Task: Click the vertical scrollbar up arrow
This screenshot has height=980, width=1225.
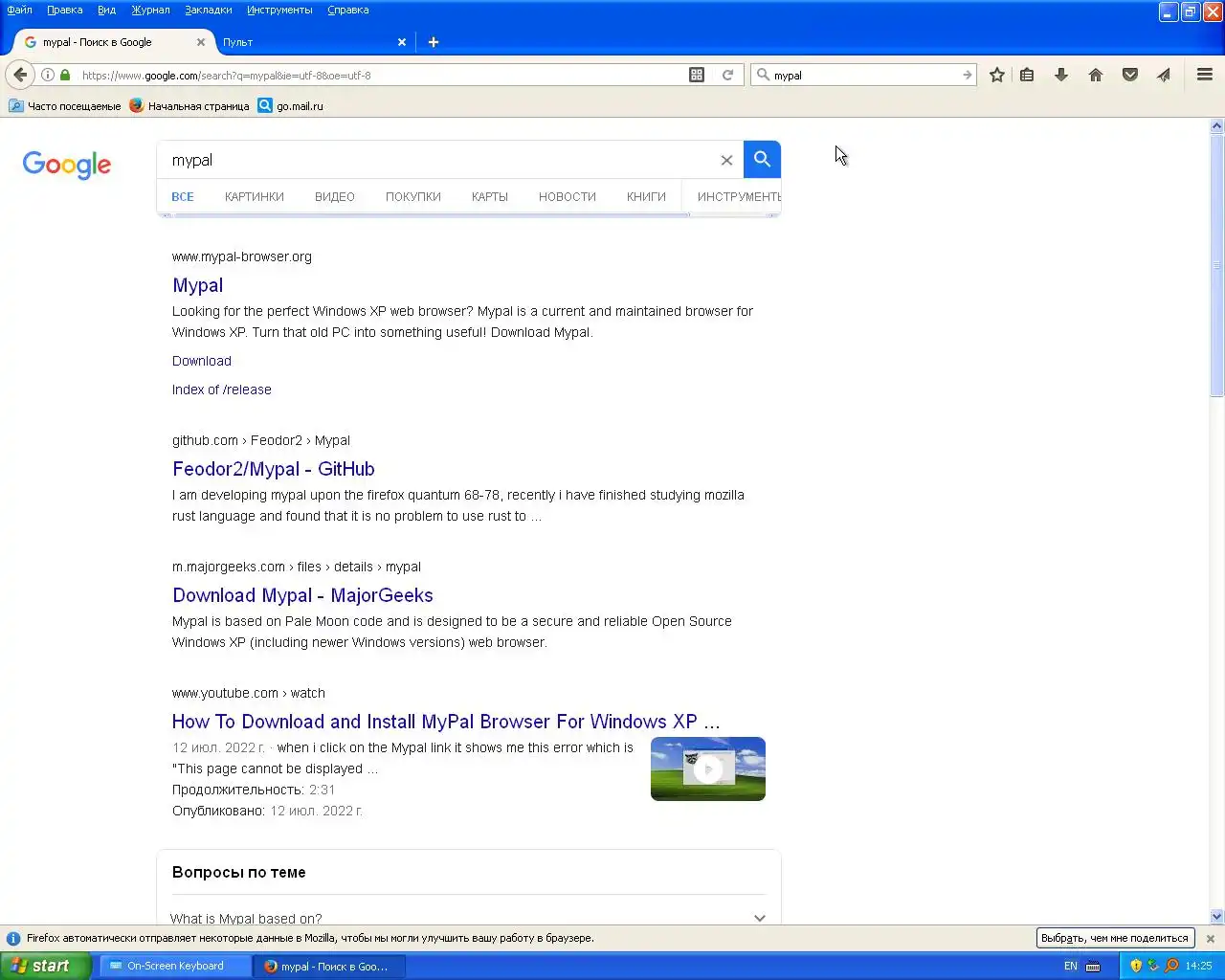Action: pos(1217,125)
